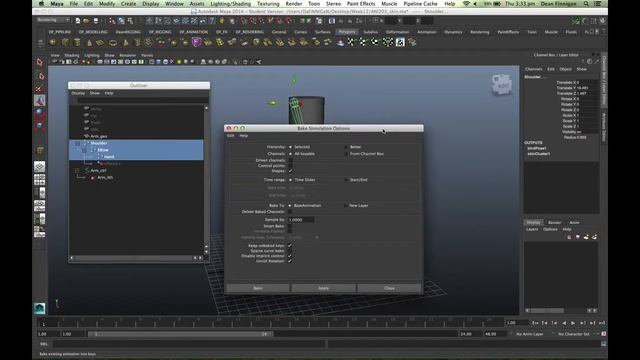Activate the Rotate tool in the toolbox
Viewport: 640px width, 360px height.
coord(40,113)
